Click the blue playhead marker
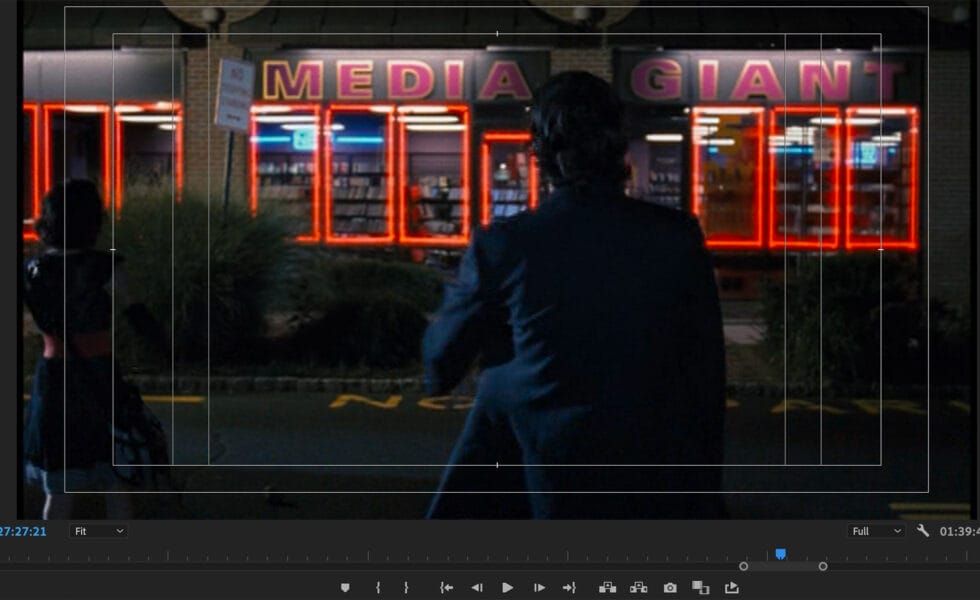Screen dimensions: 980x600 (781, 553)
